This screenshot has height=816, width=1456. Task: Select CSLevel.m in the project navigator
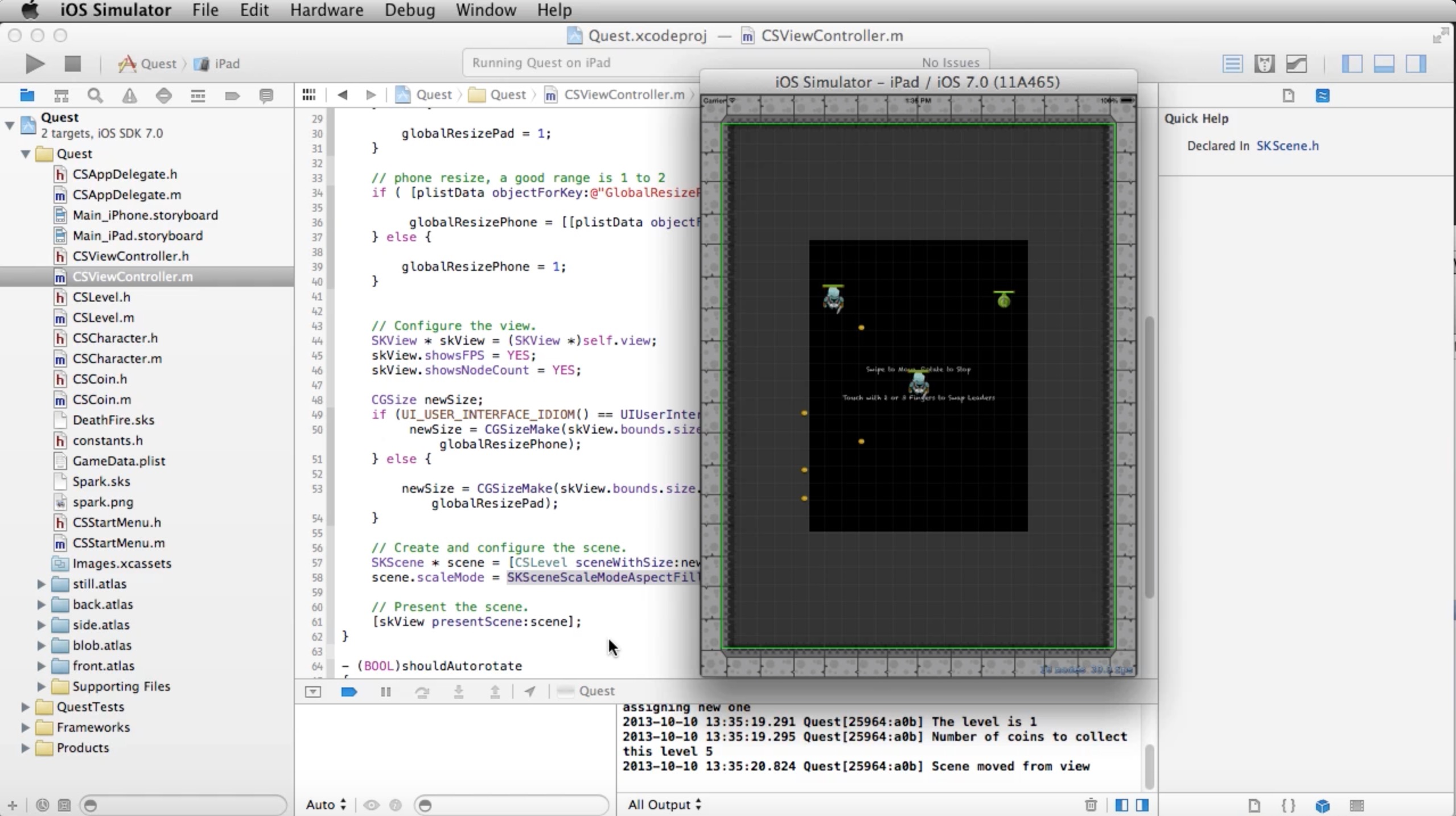(x=103, y=318)
